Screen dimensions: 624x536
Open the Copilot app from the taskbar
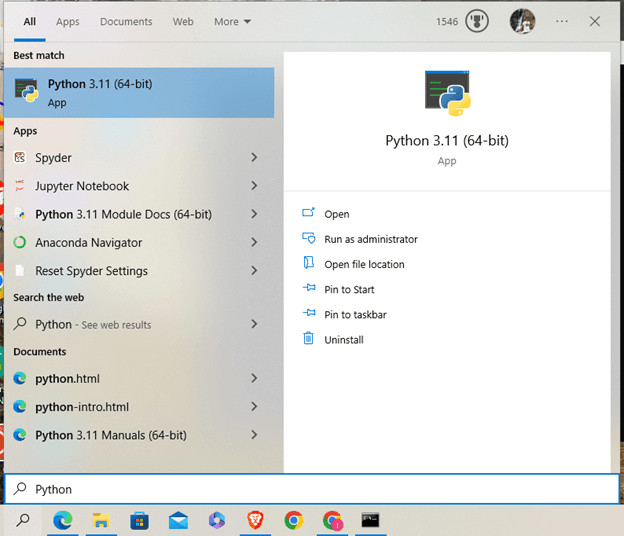[x=216, y=520]
